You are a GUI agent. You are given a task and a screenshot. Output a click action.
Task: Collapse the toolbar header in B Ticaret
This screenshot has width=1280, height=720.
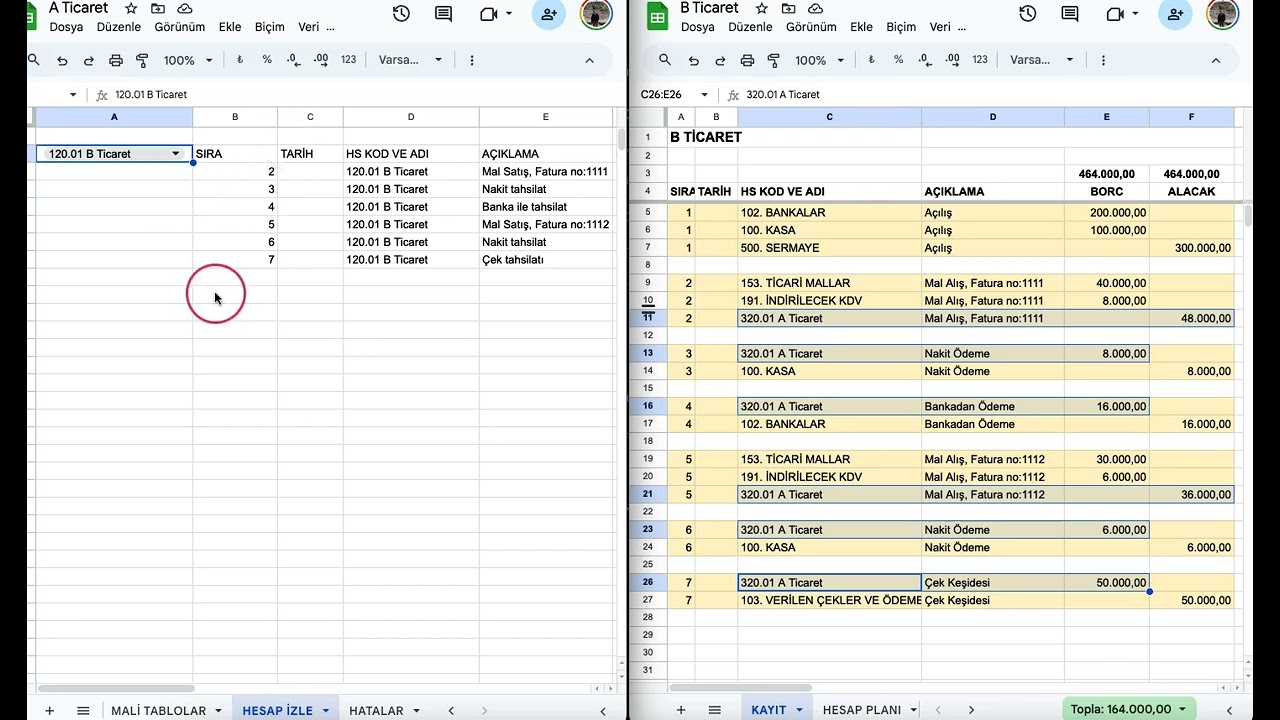(x=1216, y=60)
